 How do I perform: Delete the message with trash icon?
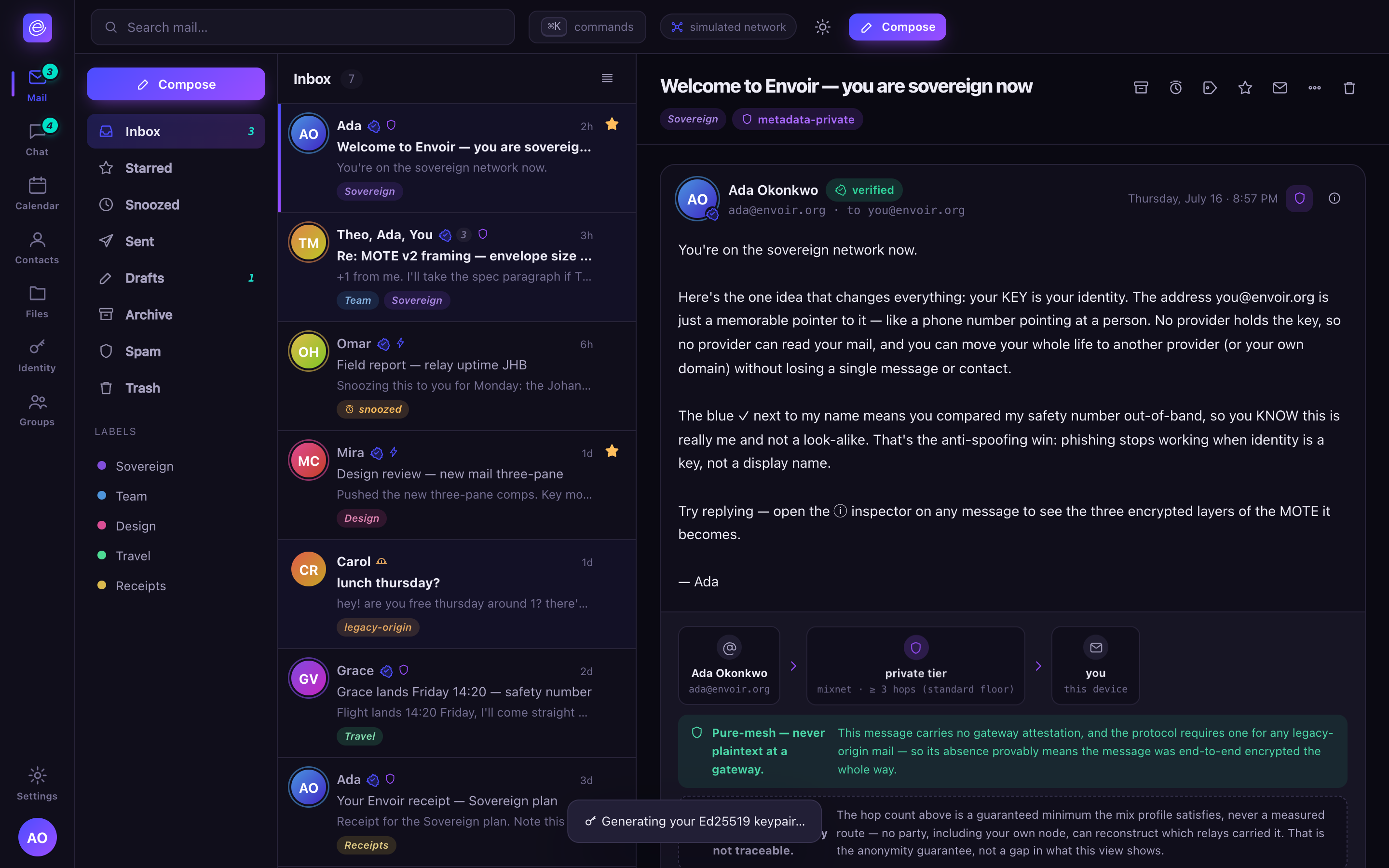(1349, 87)
